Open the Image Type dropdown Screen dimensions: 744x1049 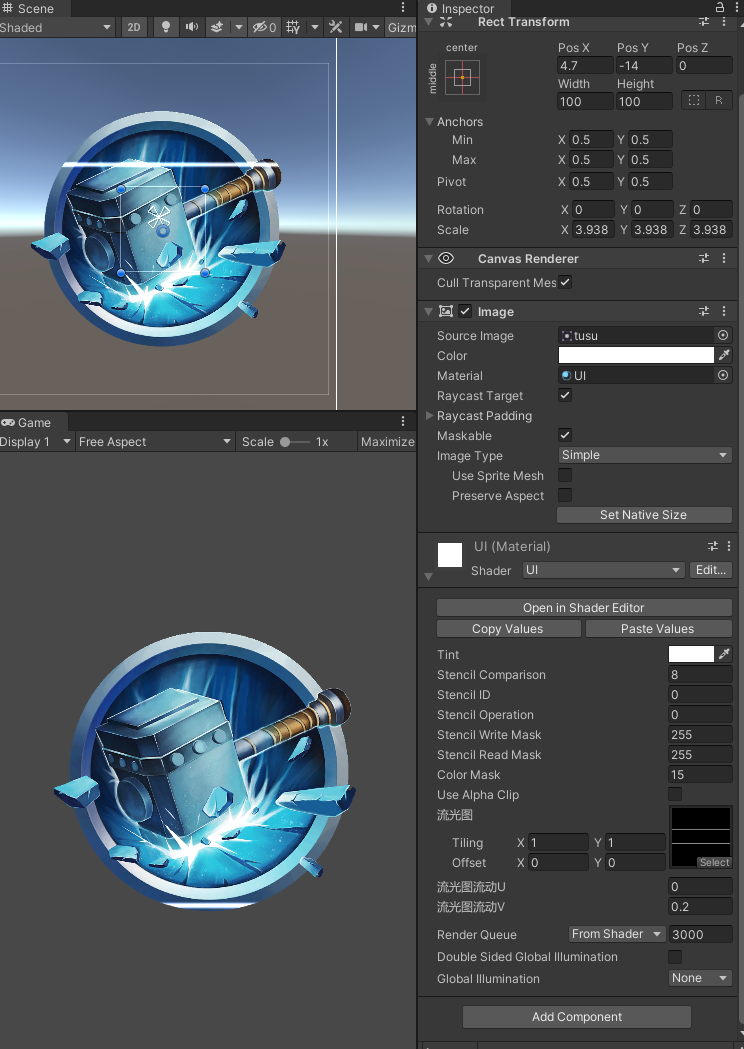(x=645, y=455)
